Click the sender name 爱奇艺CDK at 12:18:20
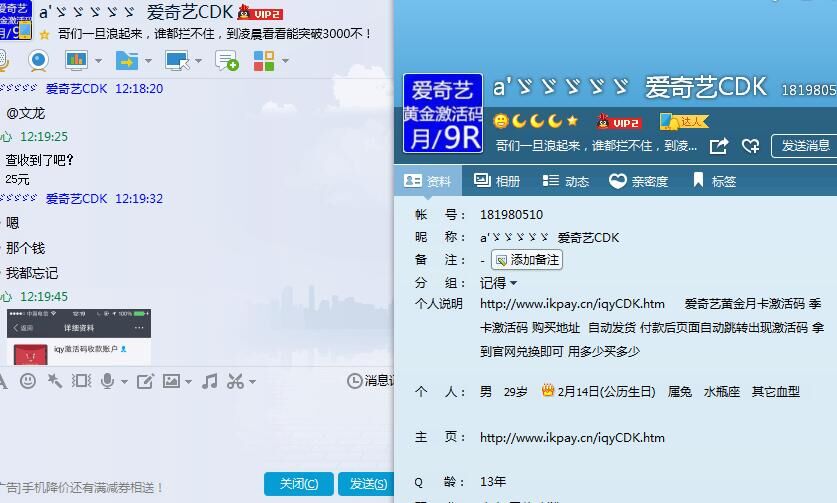The image size is (837, 503). 76,89
